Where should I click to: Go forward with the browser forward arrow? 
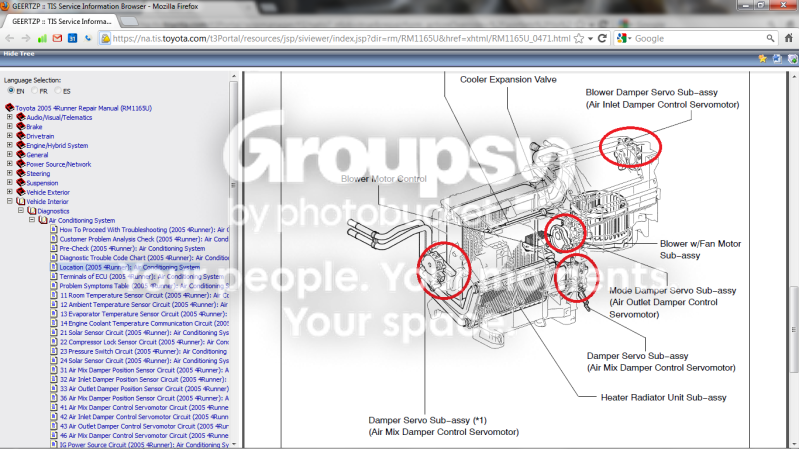pos(26,39)
